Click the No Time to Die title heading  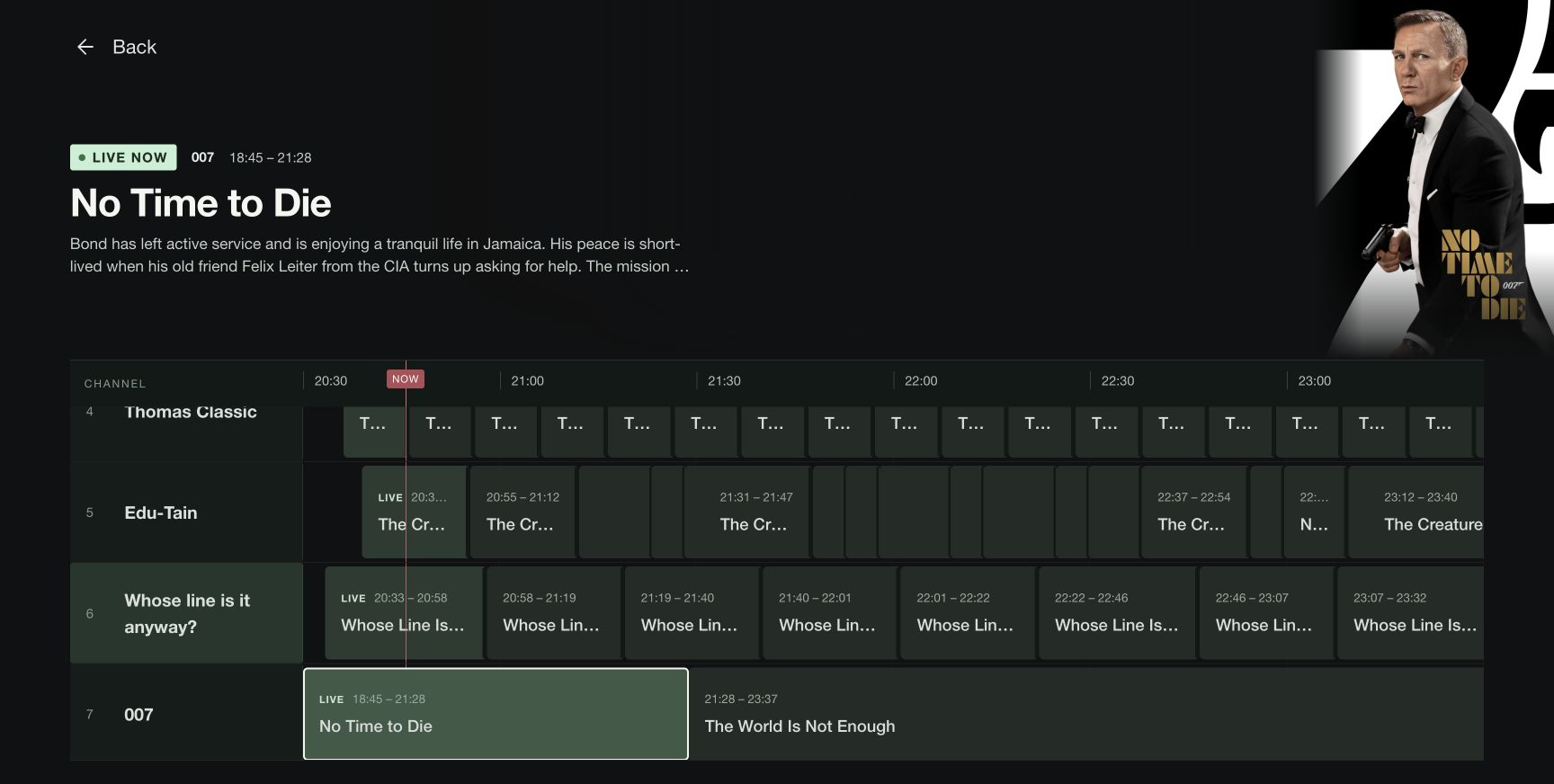[x=201, y=203]
